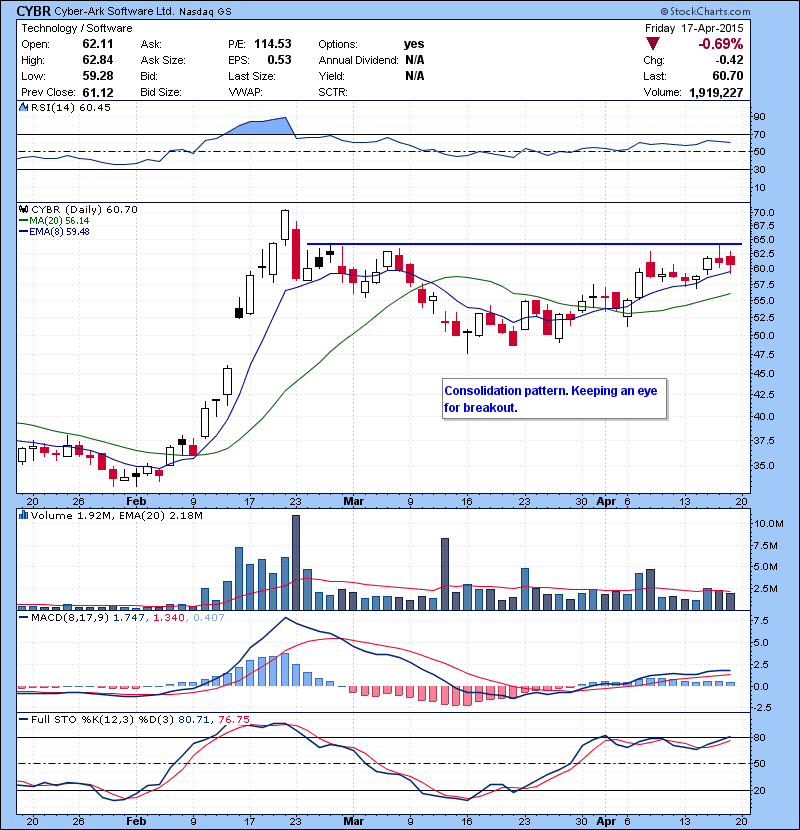
Task: Click the Cyber-Ark Software Ltd. company name
Action: 114,11
